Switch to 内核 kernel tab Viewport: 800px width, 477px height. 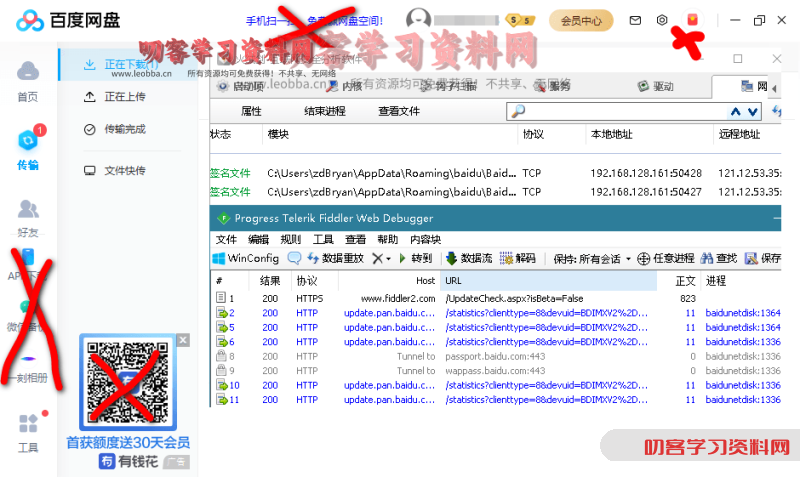coord(345,86)
